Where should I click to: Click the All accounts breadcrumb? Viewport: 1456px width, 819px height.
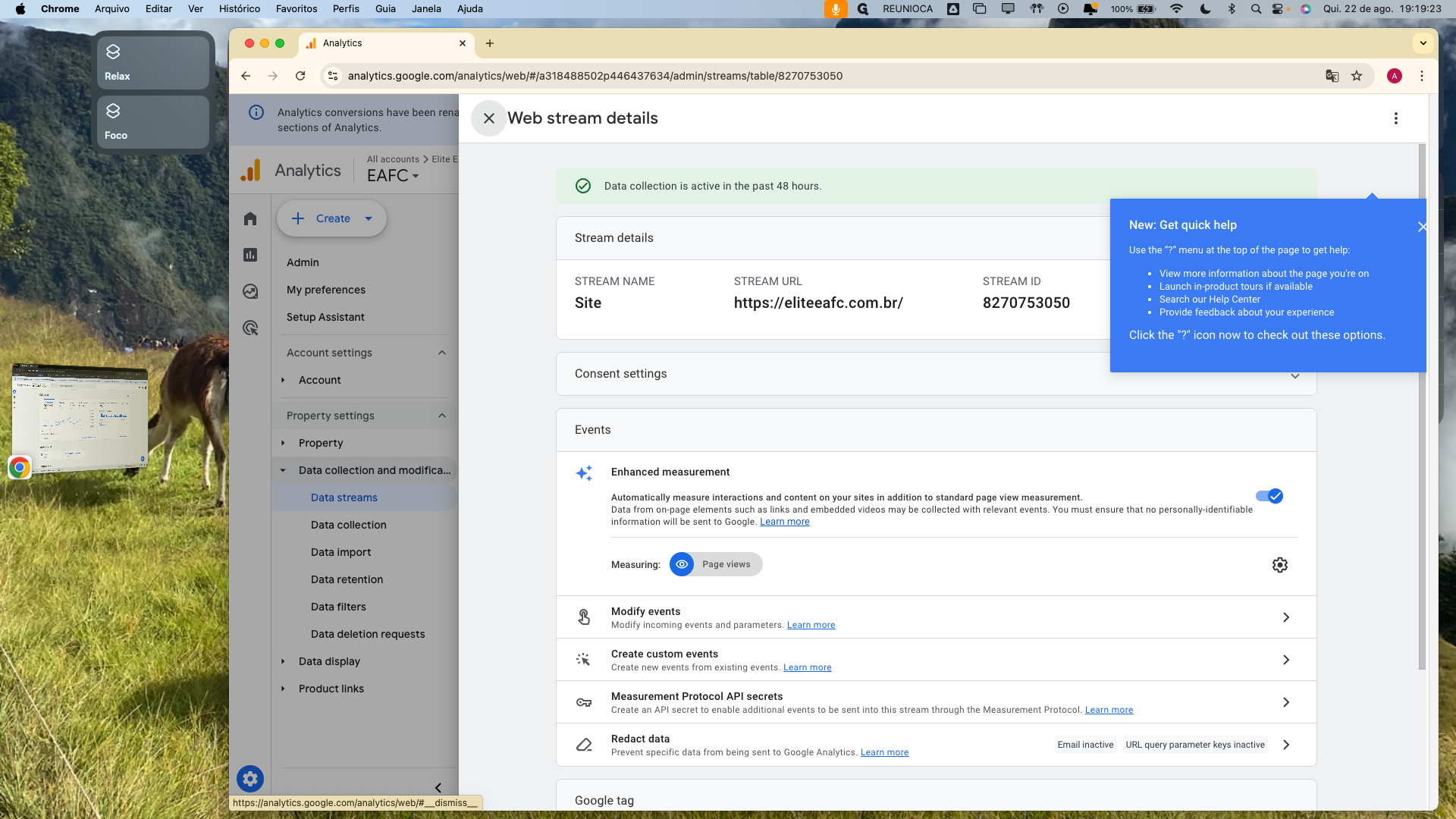(393, 159)
